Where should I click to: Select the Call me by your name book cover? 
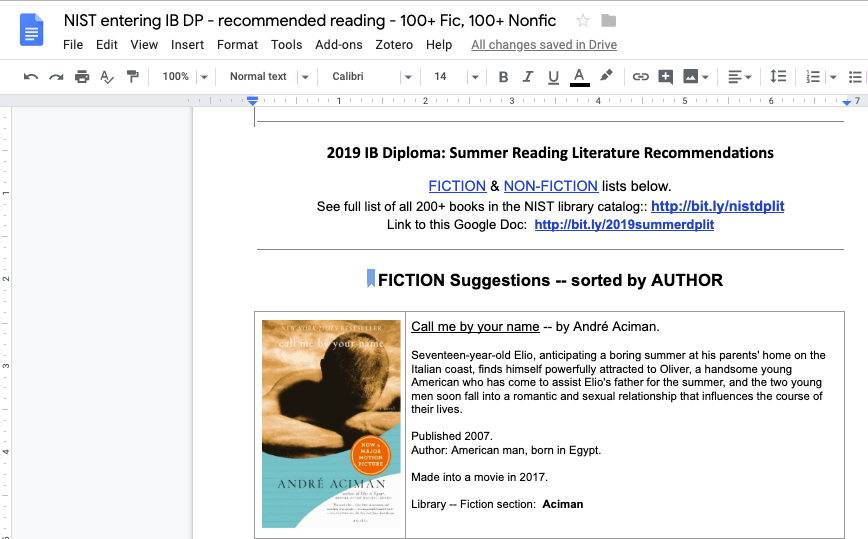(x=331, y=424)
